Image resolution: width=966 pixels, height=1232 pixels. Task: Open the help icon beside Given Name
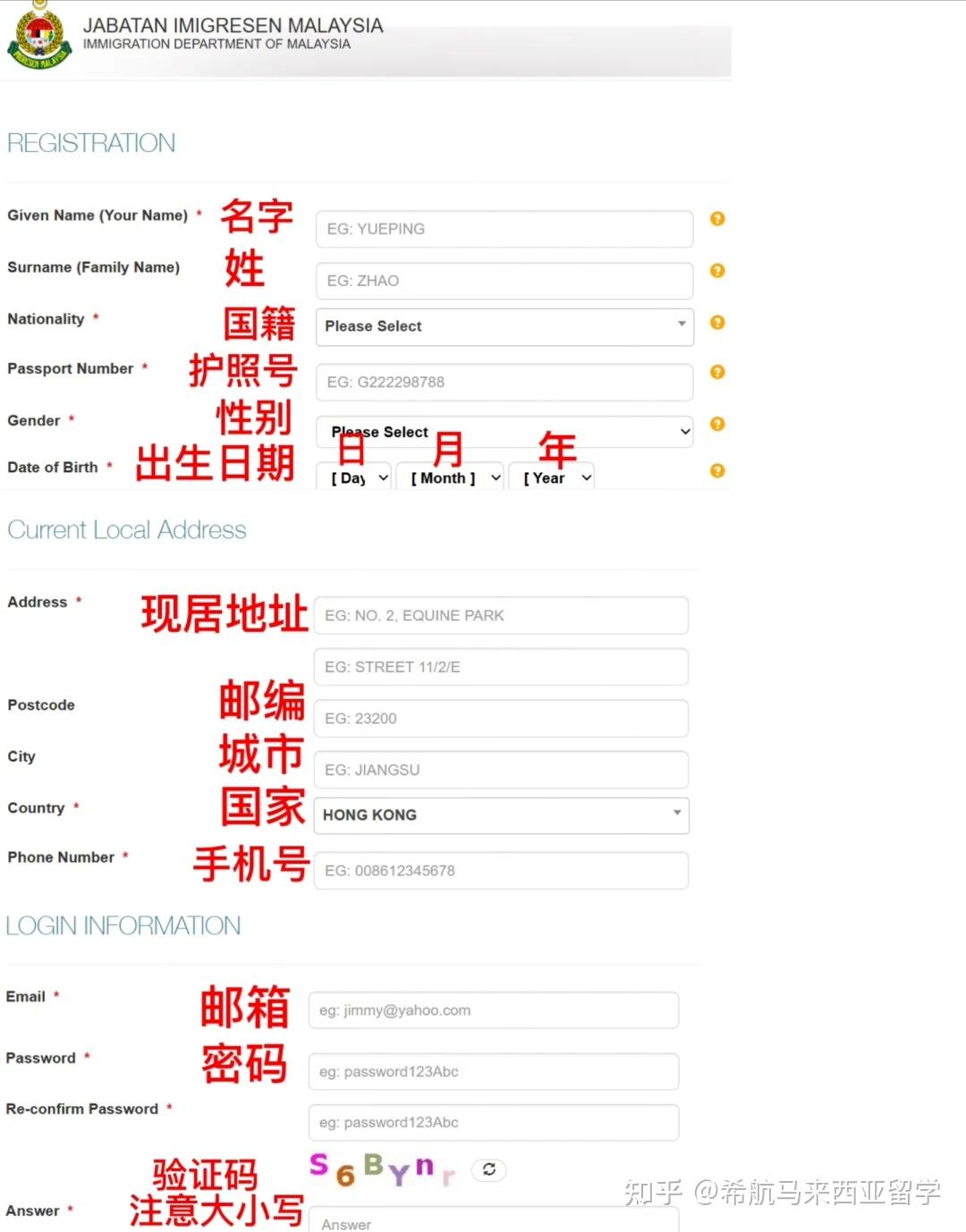[716, 218]
